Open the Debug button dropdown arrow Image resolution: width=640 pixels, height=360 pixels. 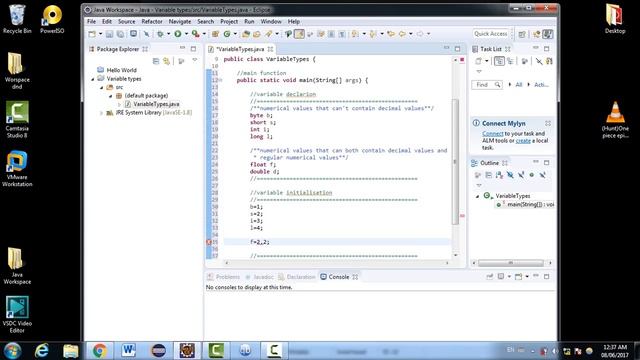[169, 34]
